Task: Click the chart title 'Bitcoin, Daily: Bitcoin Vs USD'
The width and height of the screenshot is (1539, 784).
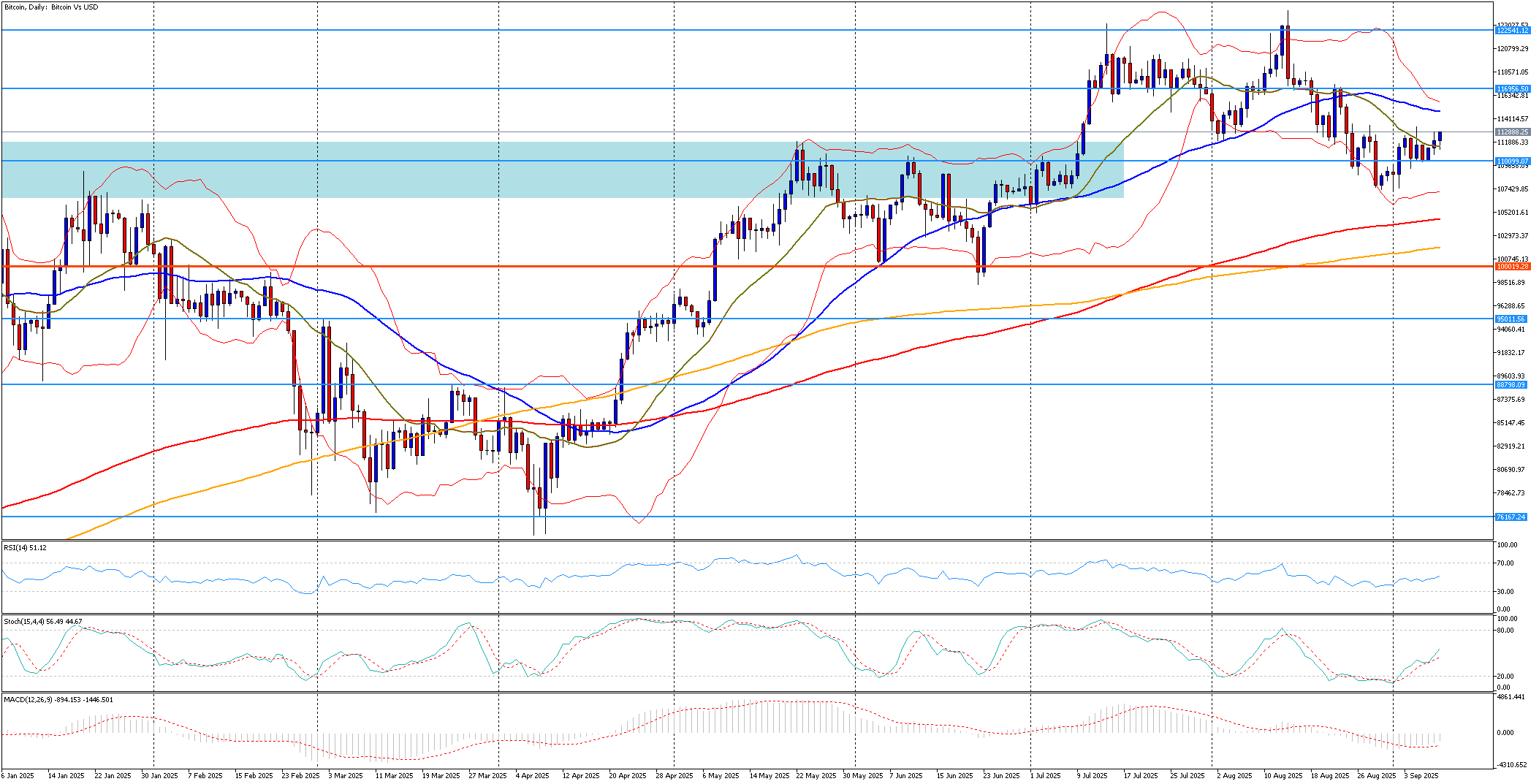Action: 51,7
